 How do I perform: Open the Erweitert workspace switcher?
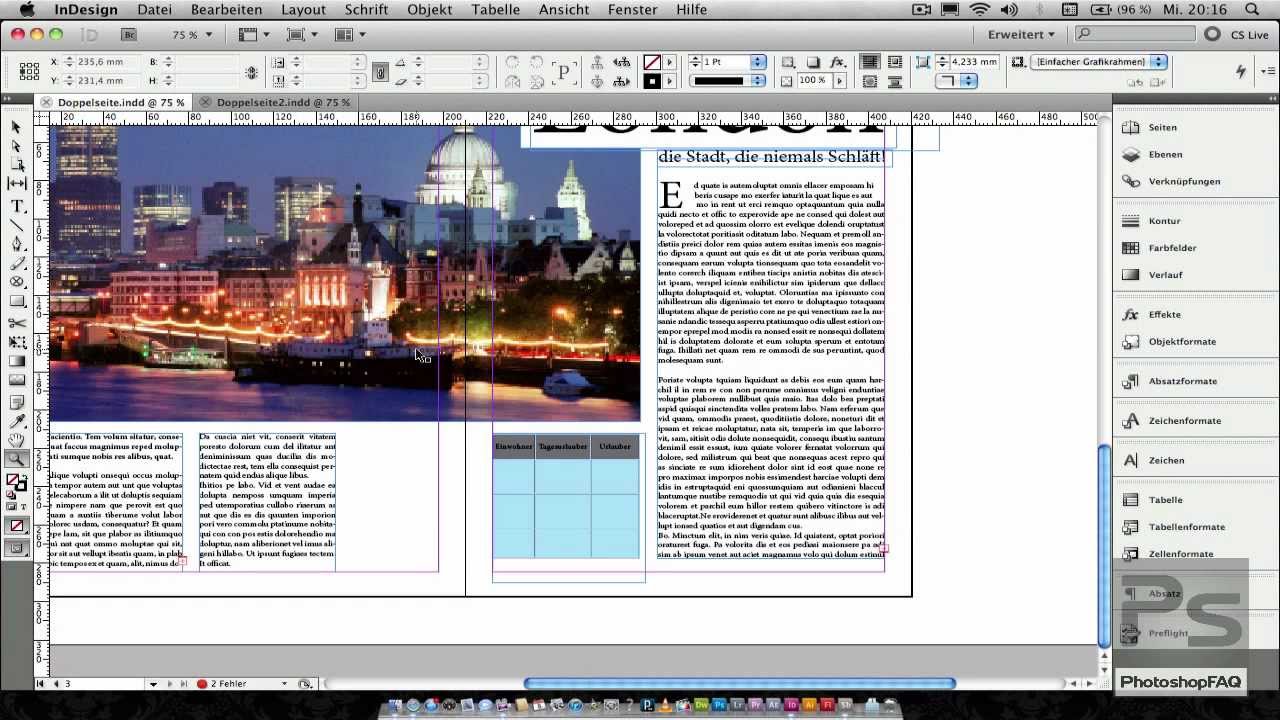point(1020,34)
